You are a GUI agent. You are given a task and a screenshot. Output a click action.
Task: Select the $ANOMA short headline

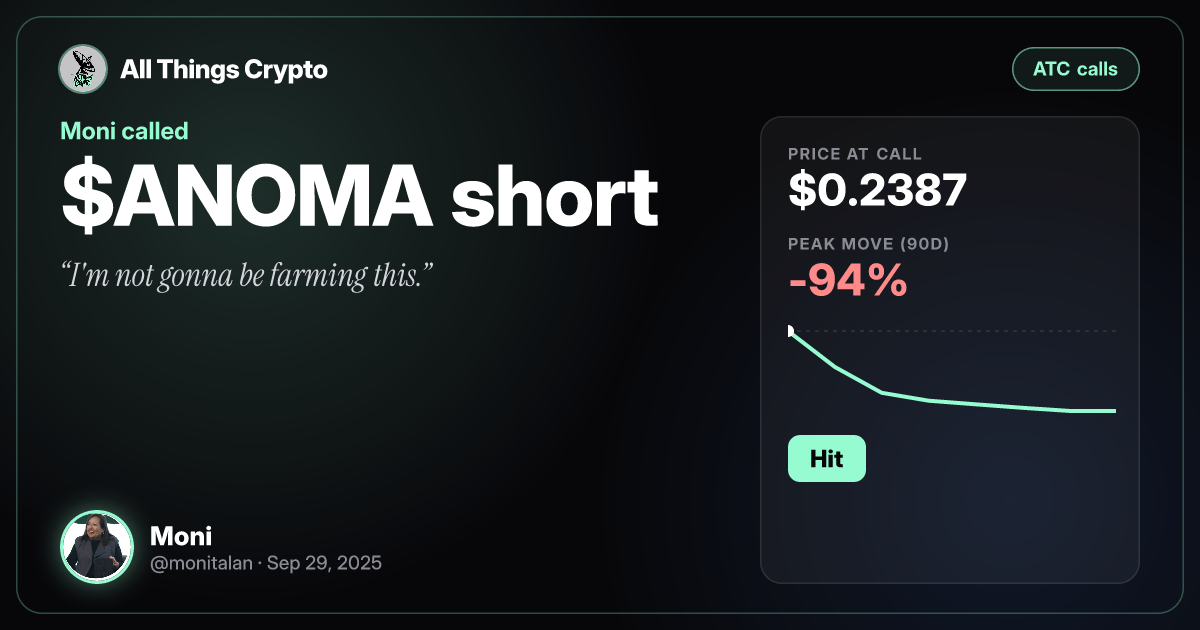pyautogui.click(x=360, y=197)
